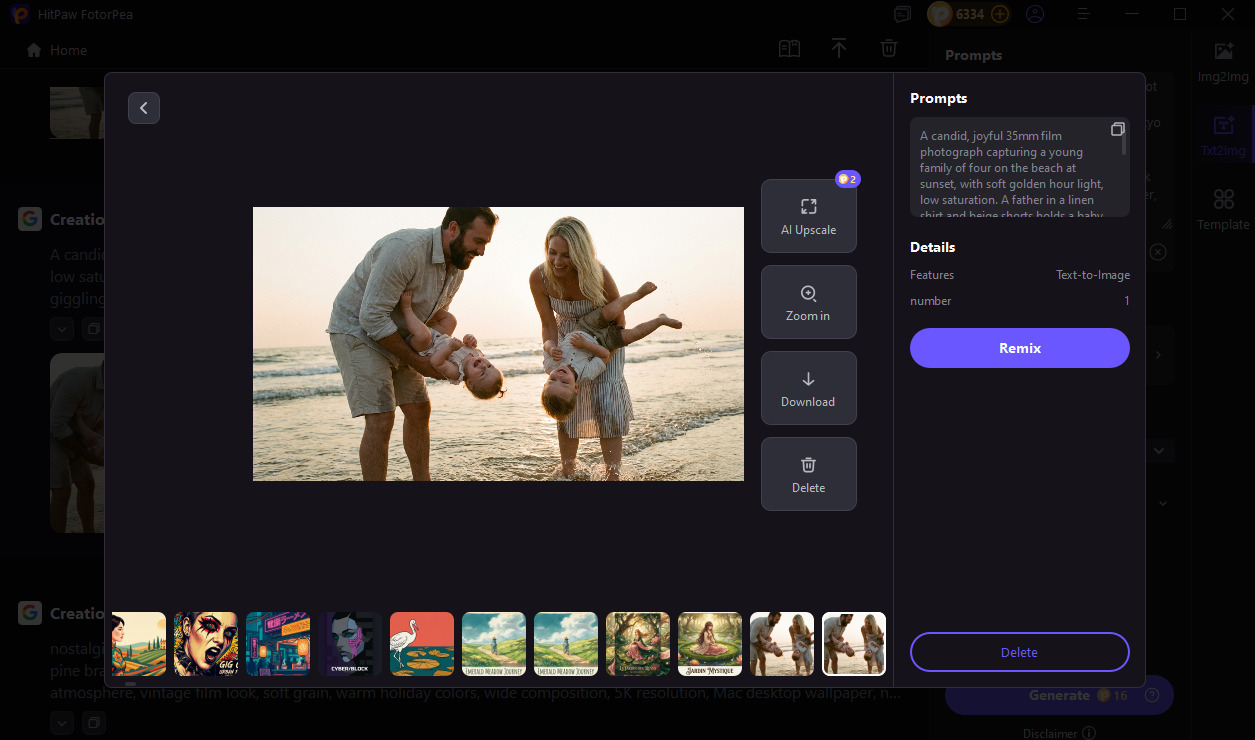Expand the chevron on the right edge
Viewport: 1255px width, 740px height.
click(x=1158, y=449)
